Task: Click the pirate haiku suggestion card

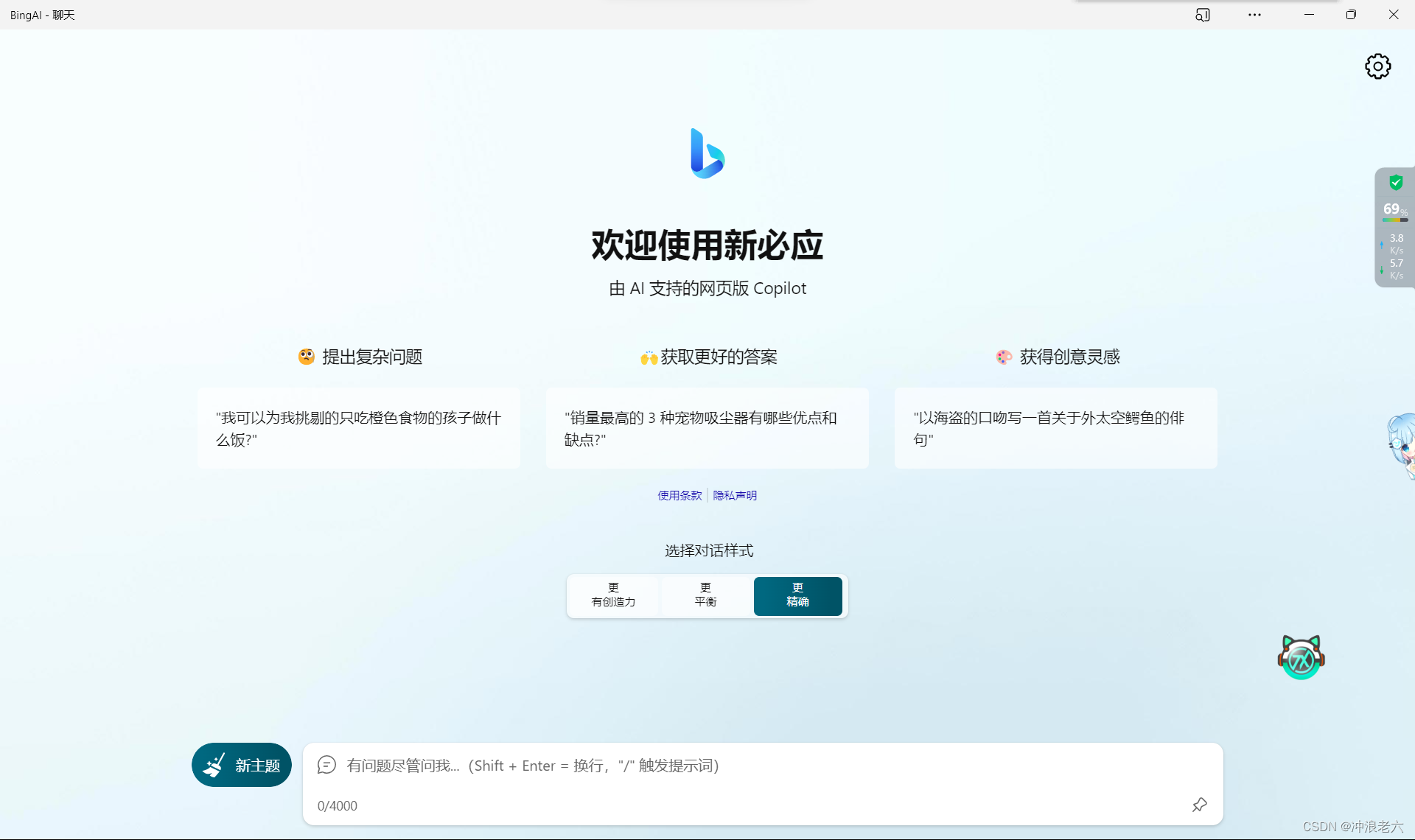Action: 1055,428
